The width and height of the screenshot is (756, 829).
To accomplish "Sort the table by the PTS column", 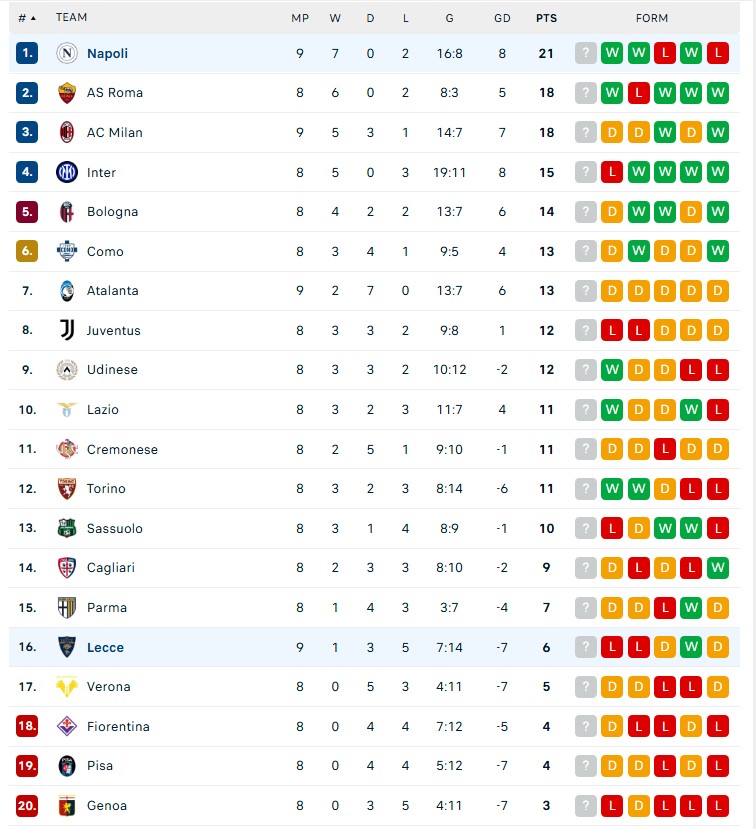I will 546,17.
